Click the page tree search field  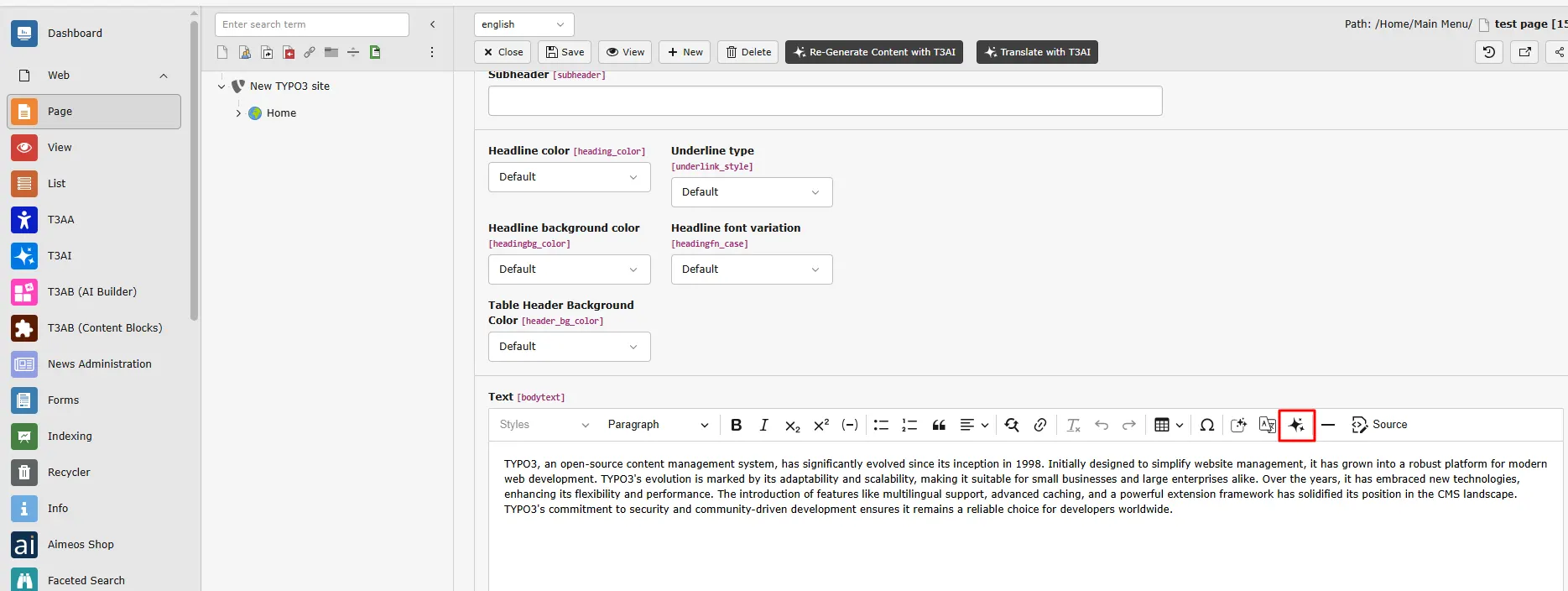coord(312,24)
